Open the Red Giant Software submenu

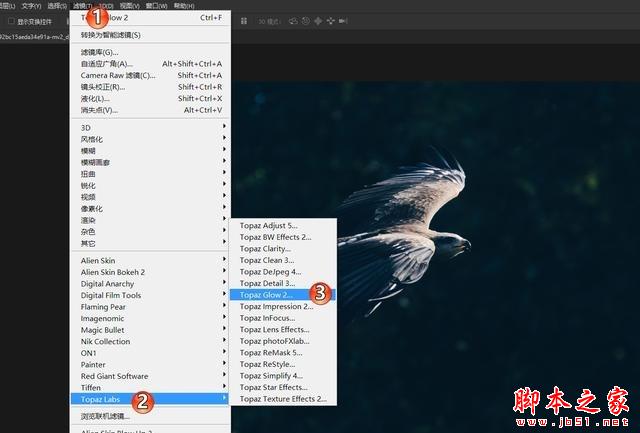[150, 376]
